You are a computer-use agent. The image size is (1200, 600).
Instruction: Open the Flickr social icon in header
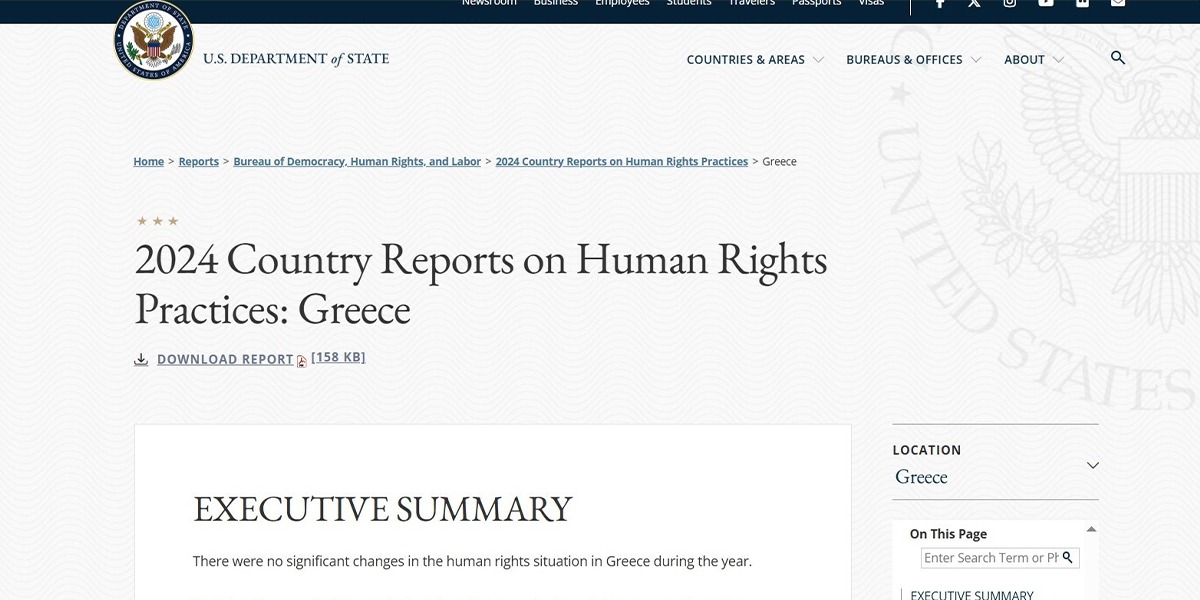point(1082,3)
